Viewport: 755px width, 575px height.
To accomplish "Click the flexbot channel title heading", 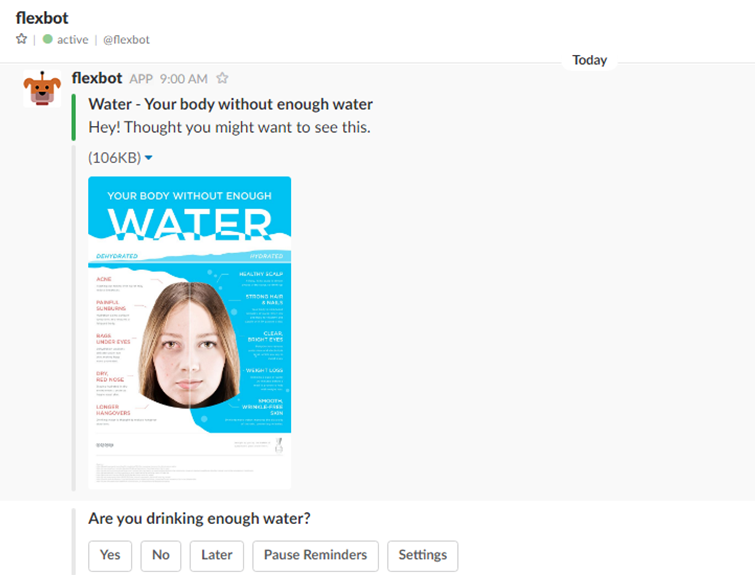I will coord(42,18).
